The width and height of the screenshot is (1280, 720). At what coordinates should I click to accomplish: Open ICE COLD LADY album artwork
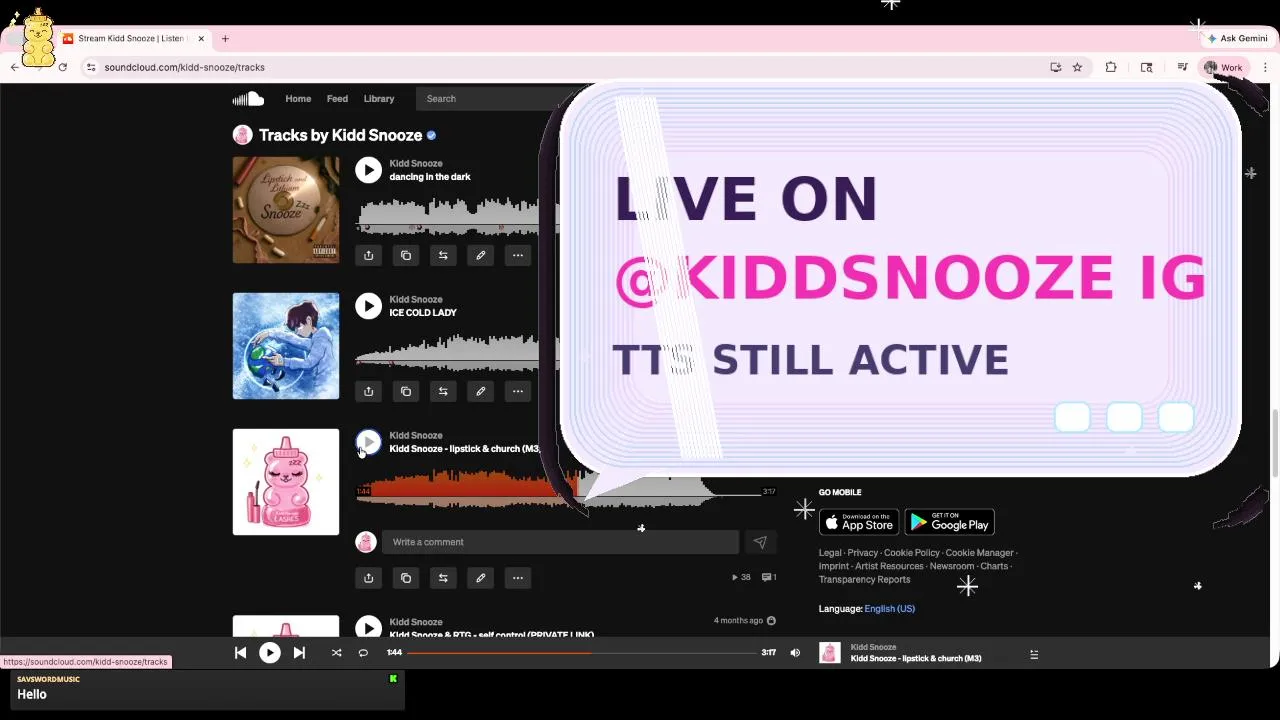[x=286, y=346]
